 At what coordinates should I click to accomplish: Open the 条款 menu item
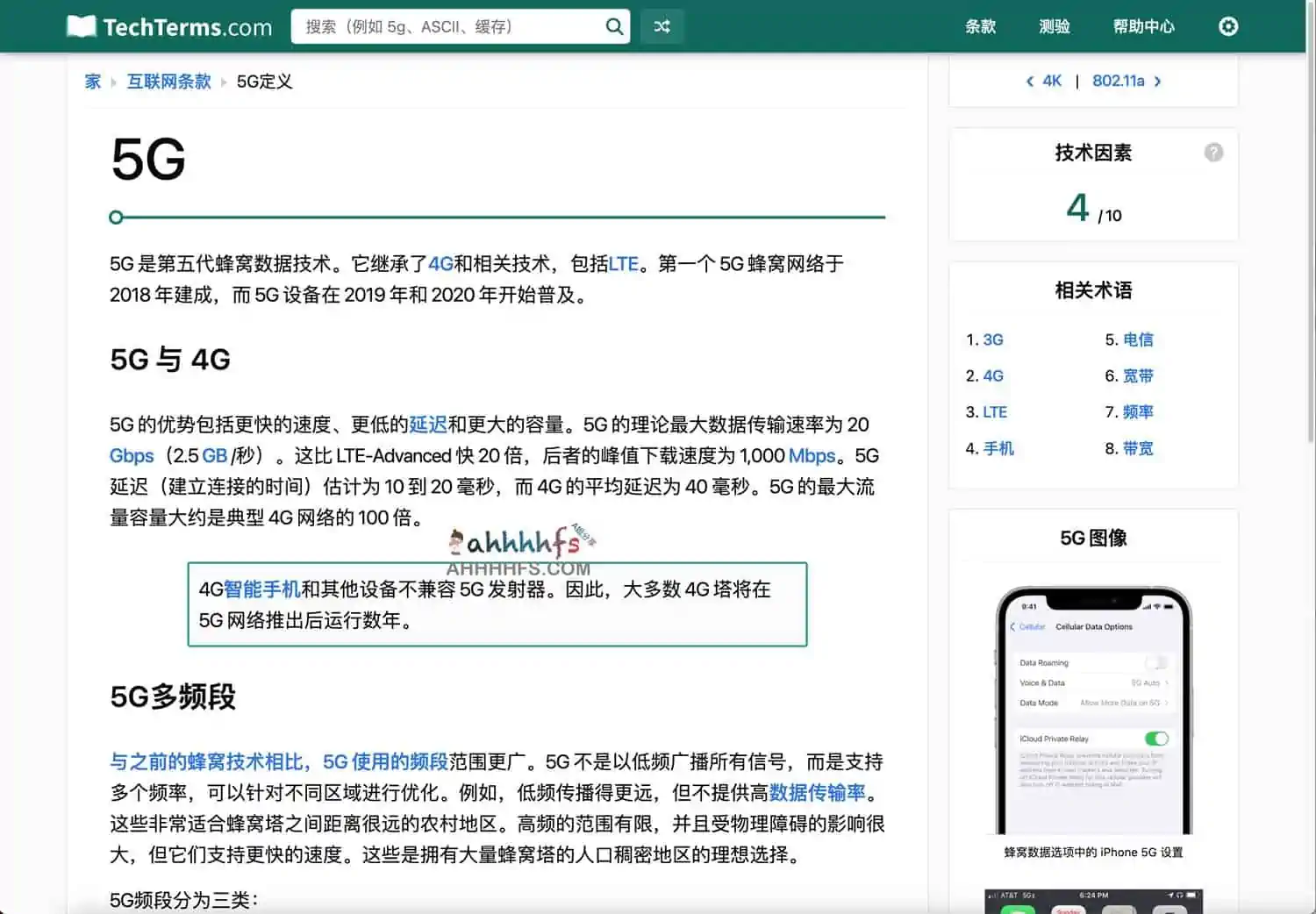pos(980,26)
